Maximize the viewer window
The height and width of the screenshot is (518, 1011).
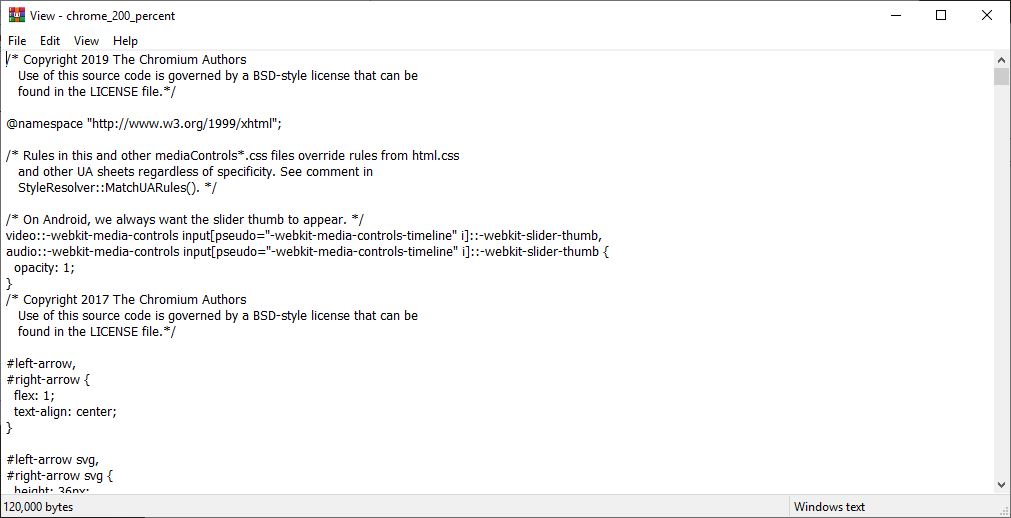pos(941,15)
